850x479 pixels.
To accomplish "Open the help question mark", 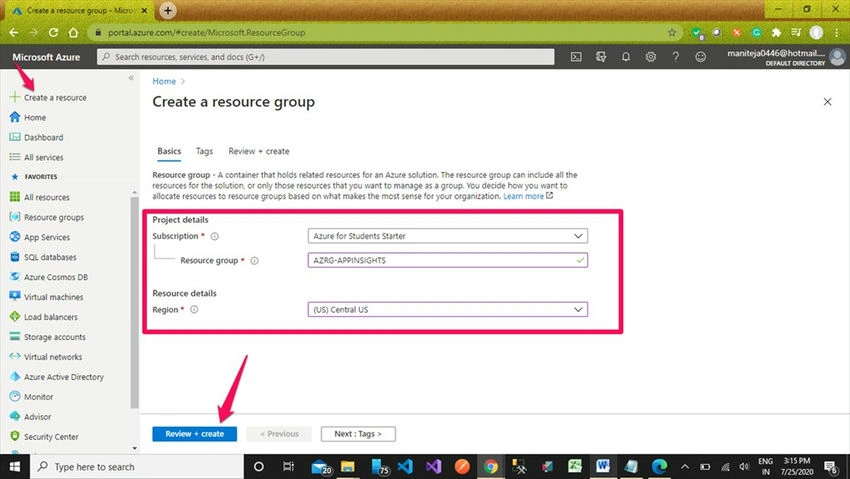I will 675,57.
